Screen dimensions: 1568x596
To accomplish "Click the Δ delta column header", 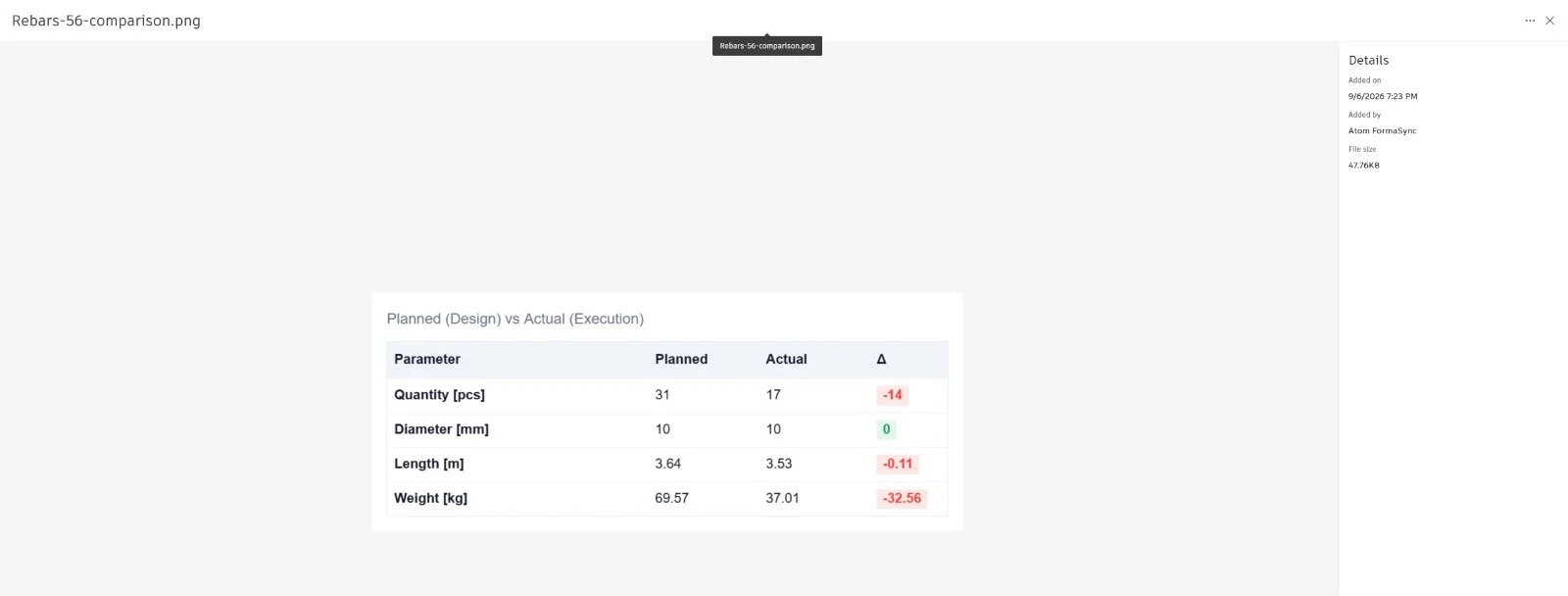I will [881, 359].
